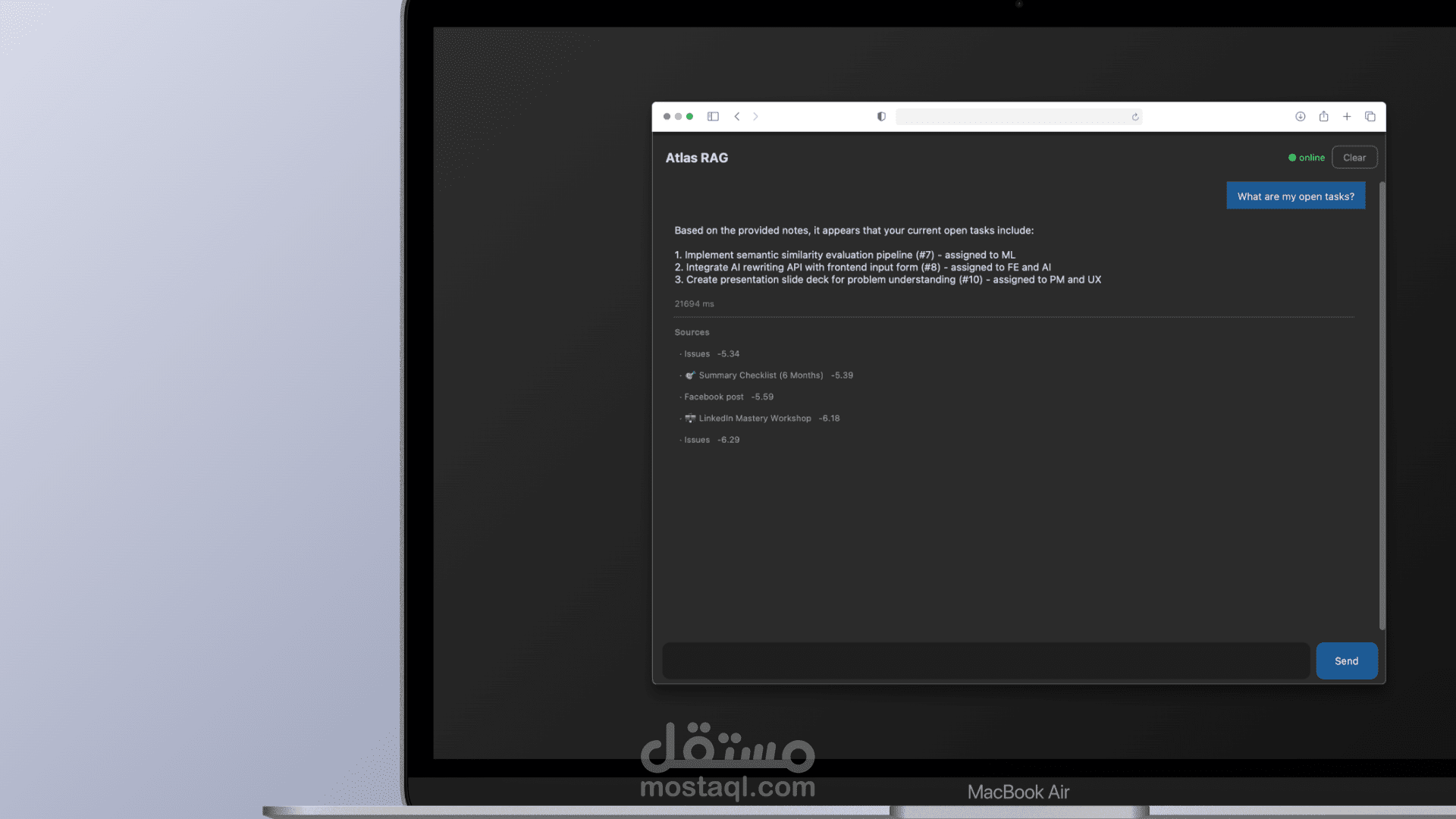This screenshot has width=1456, height=819.
Task: Click the LinkedIn Mastery Workshop emoji icon
Action: pos(690,418)
